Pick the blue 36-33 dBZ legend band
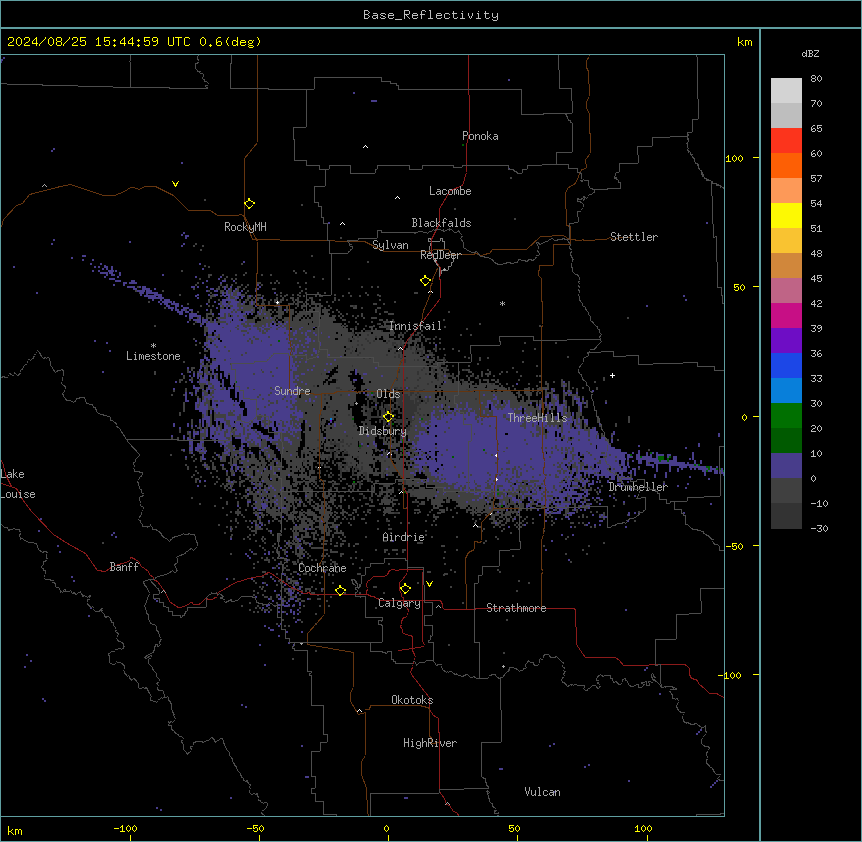The image size is (862, 842). (x=786, y=365)
